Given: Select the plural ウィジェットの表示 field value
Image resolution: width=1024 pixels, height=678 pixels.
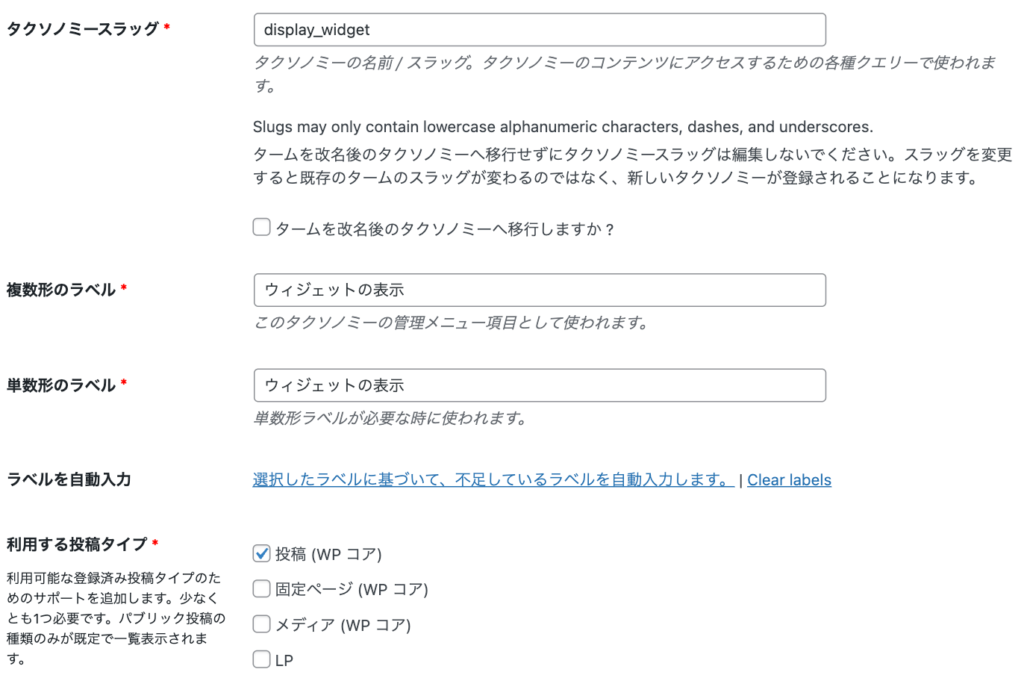Looking at the screenshot, I should [x=330, y=290].
